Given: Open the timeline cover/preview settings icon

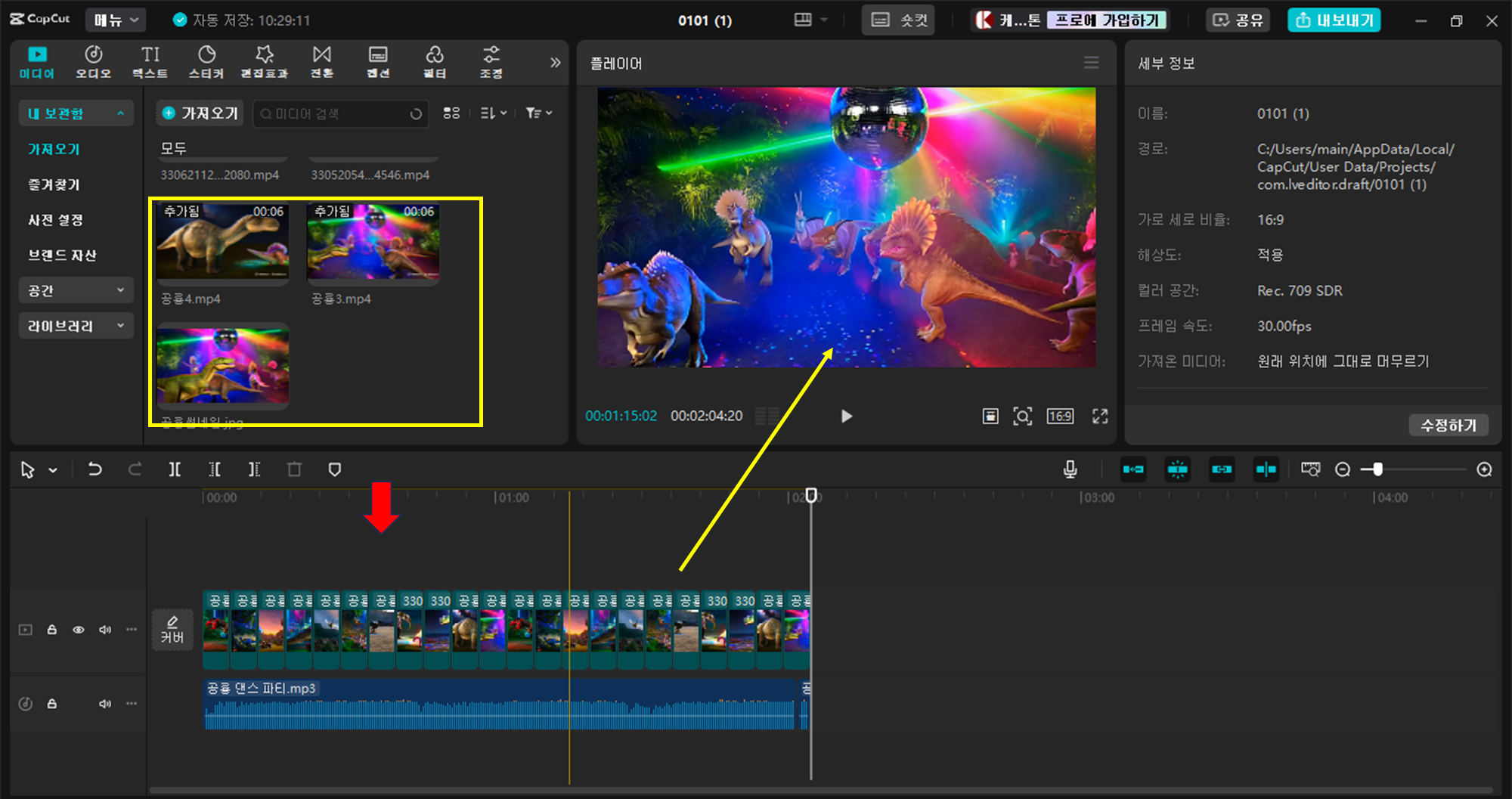Looking at the screenshot, I should 1311,469.
